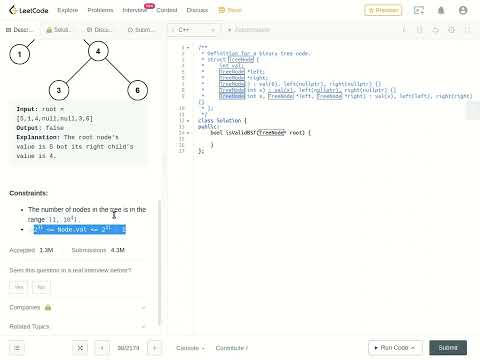Open the Discuss menu item
480x360 pixels.
[197, 10]
